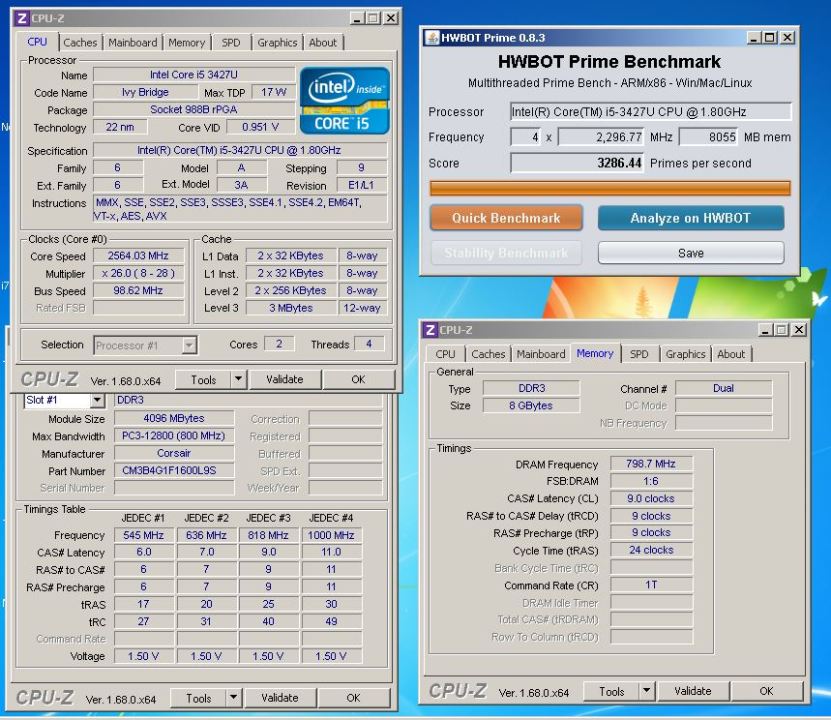Click Validate in the Memory CPU-Z window
The image size is (831, 720).
pos(693,691)
